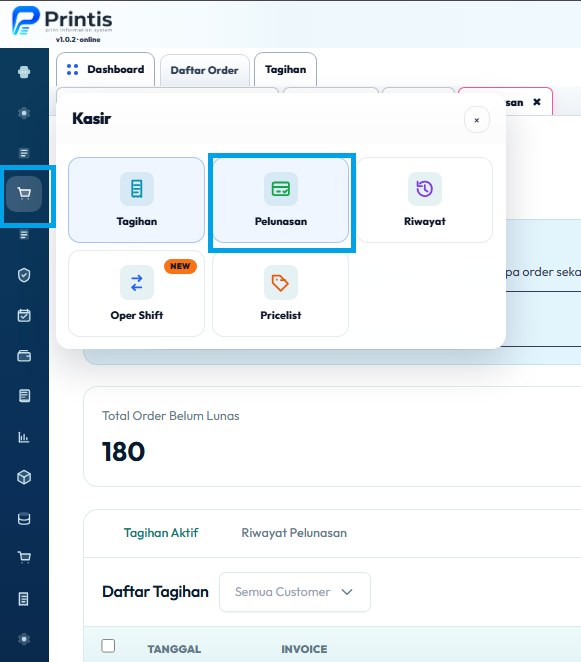Viewport: 581px width, 662px height.
Task: Click the robot icon in the sidebar
Action: pyautogui.click(x=24, y=72)
